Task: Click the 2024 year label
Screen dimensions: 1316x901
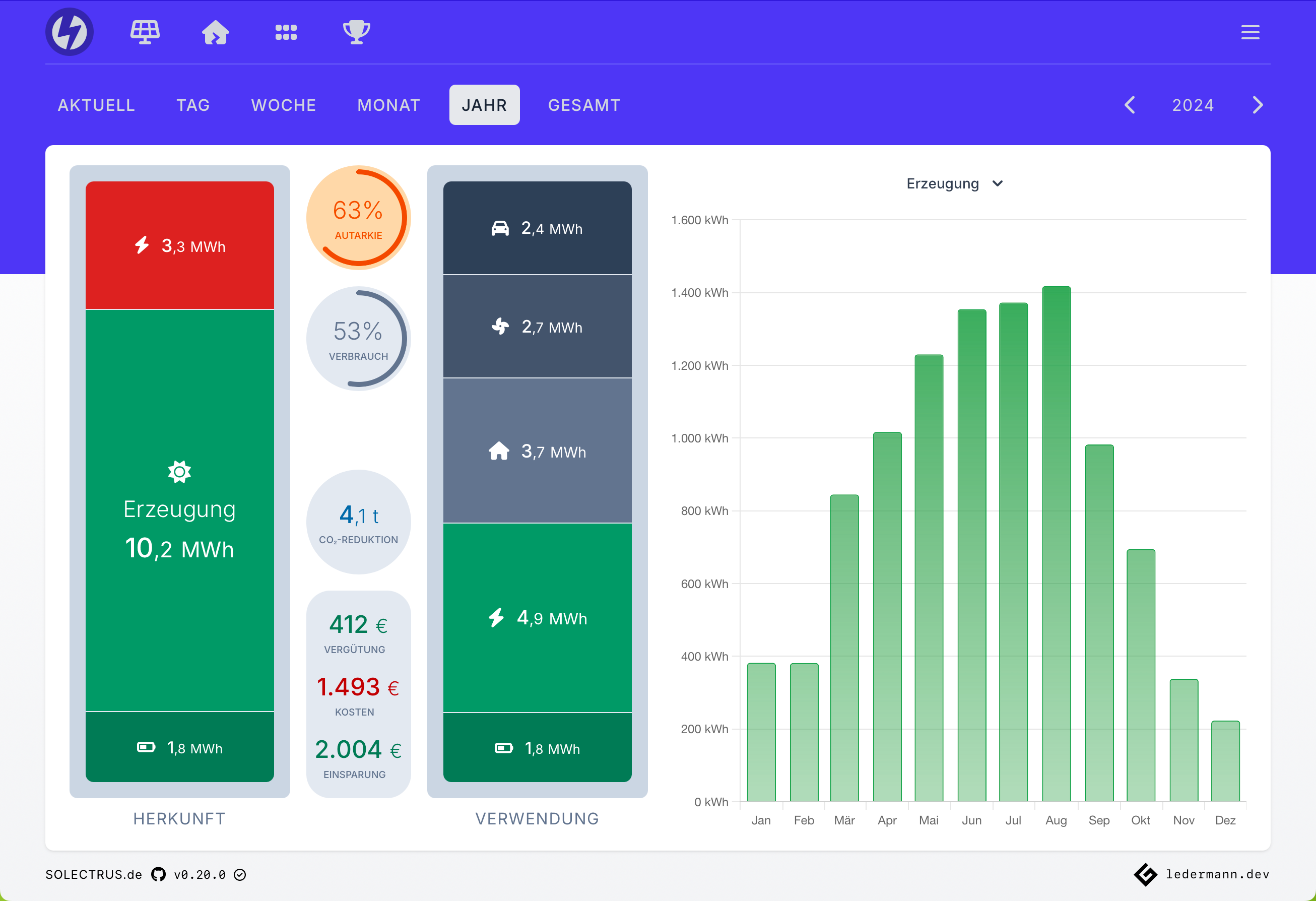Action: point(1193,105)
